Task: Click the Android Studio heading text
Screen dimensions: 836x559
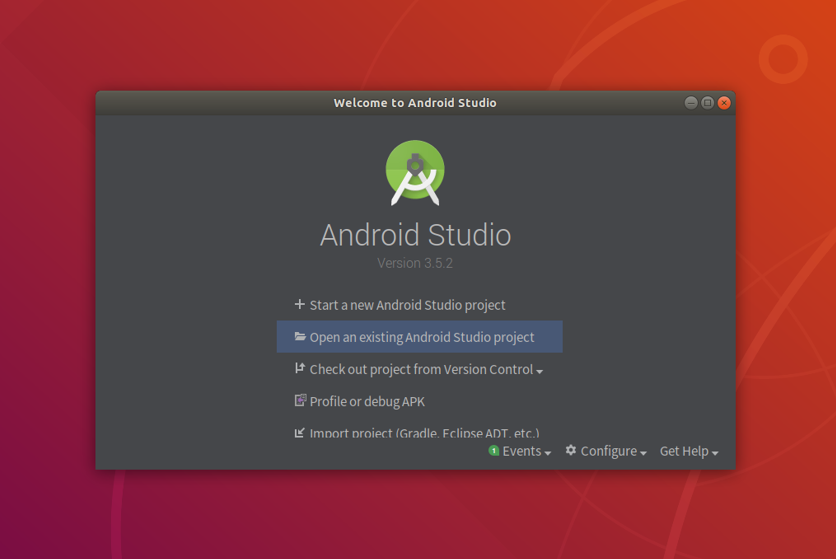Action: (415, 235)
